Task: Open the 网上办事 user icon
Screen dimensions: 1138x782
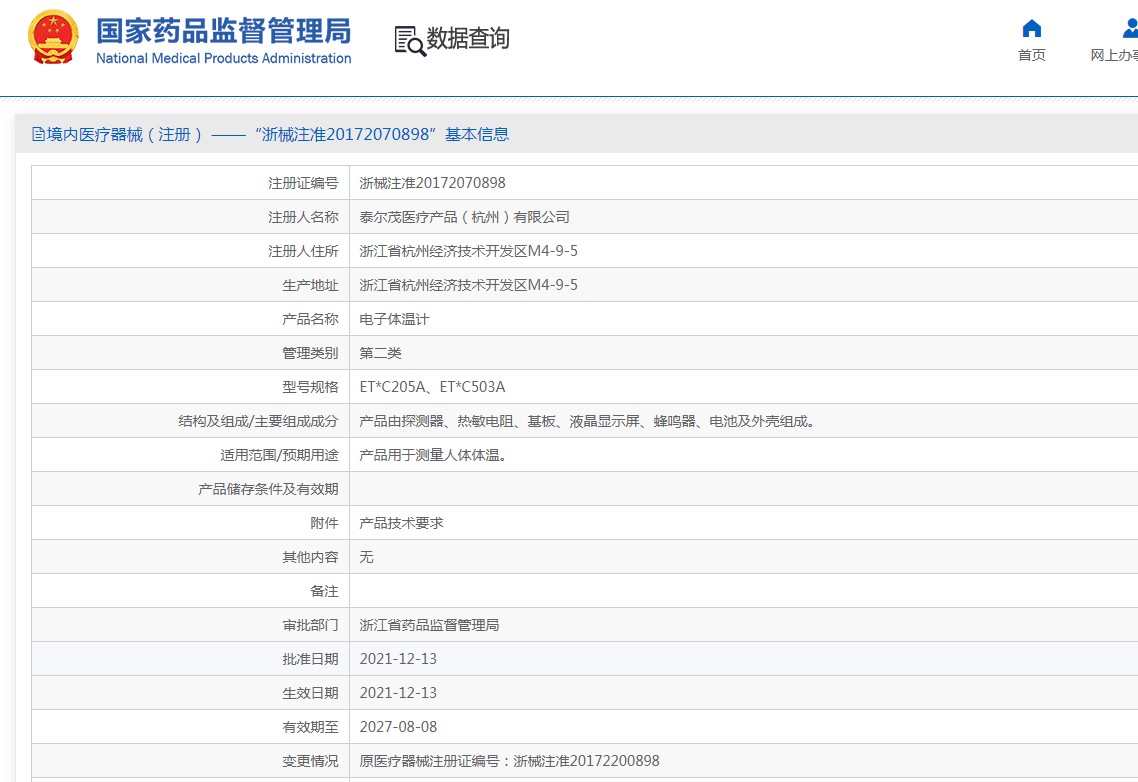Action: 1129,28
